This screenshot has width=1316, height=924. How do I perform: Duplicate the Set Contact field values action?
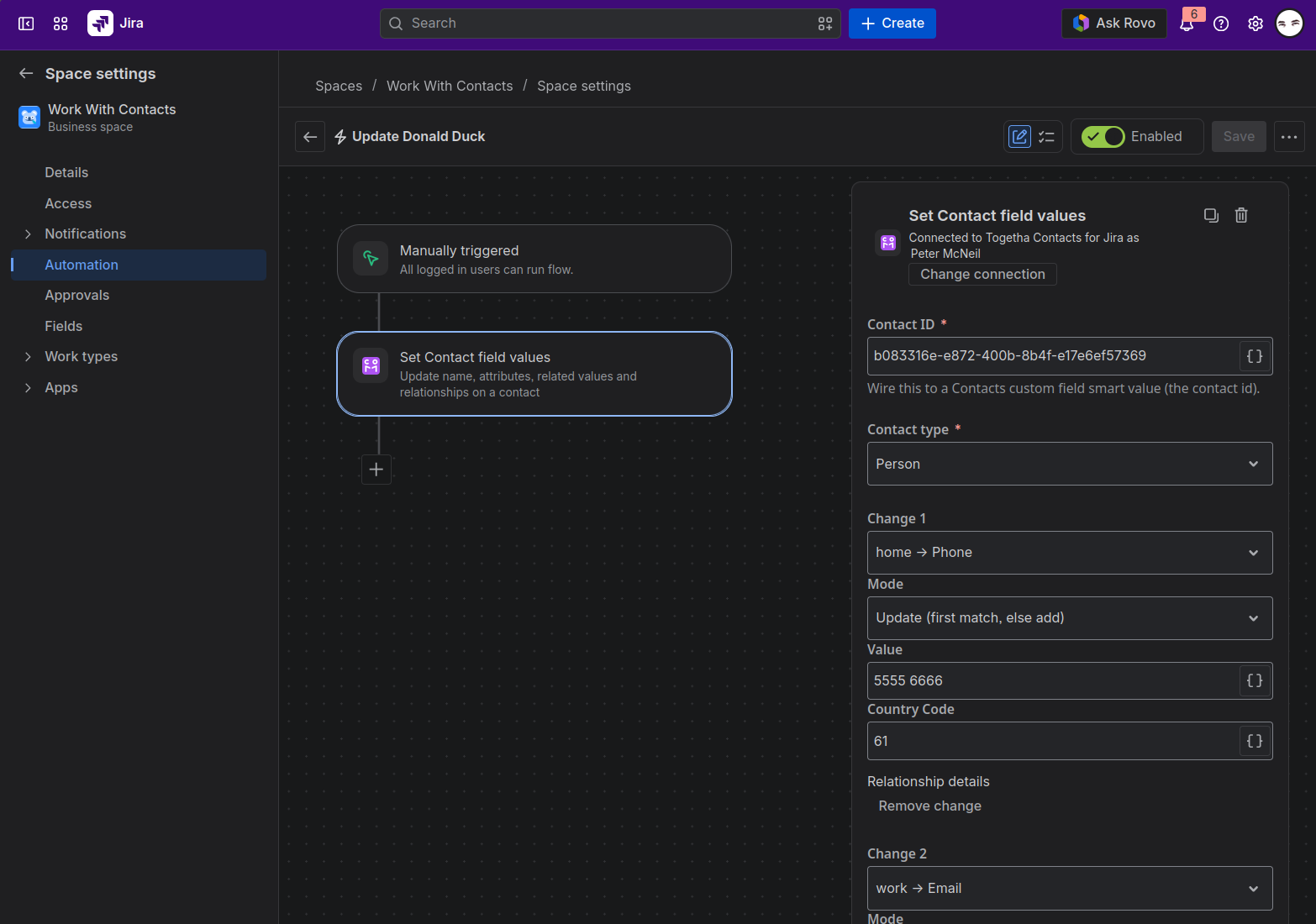click(x=1211, y=215)
